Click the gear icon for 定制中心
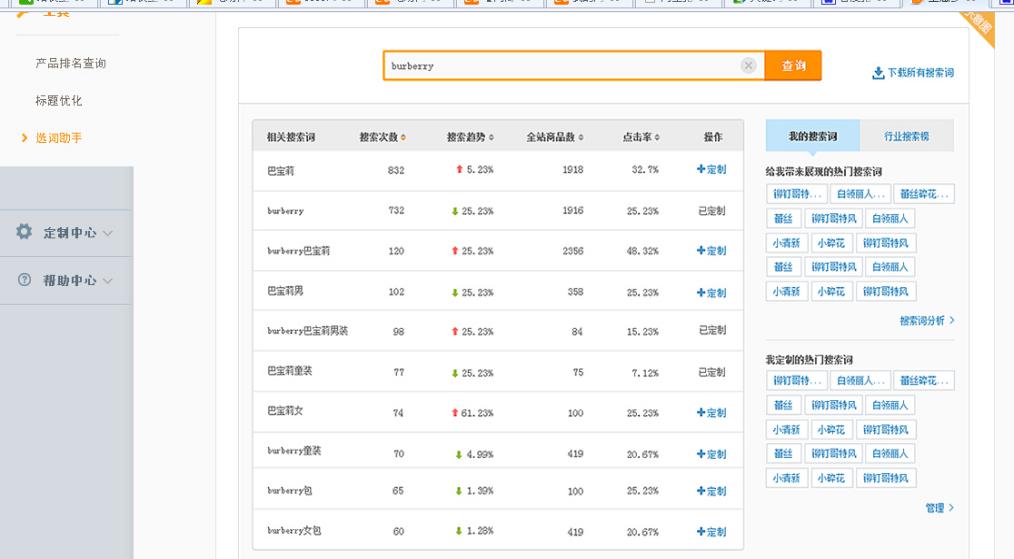This screenshot has width=1014, height=559. click(x=26, y=232)
